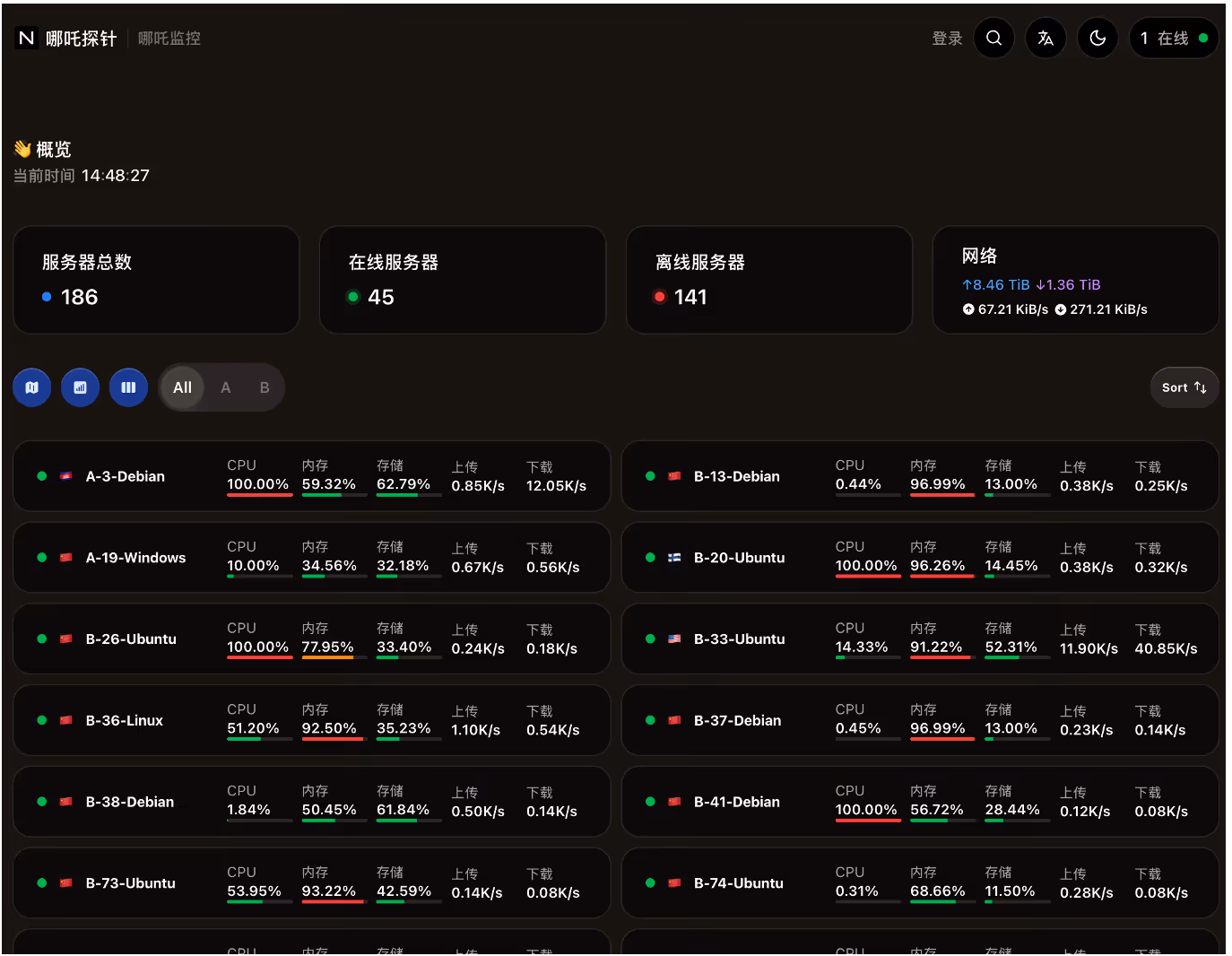The height and width of the screenshot is (956, 1232).
Task: Open the B-38-Debian server name
Action: tap(130, 802)
